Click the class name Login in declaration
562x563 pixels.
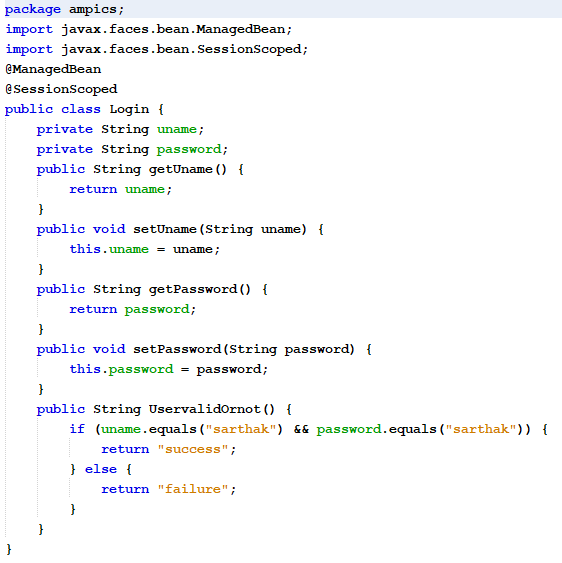point(129,109)
